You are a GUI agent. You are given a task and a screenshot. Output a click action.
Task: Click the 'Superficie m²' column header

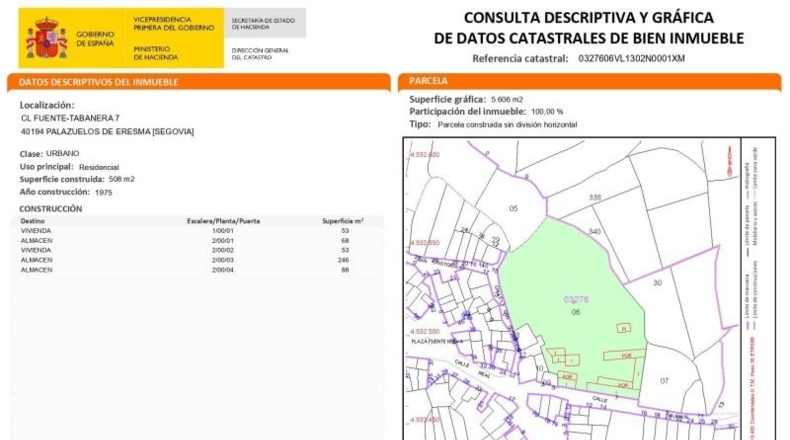click(343, 221)
